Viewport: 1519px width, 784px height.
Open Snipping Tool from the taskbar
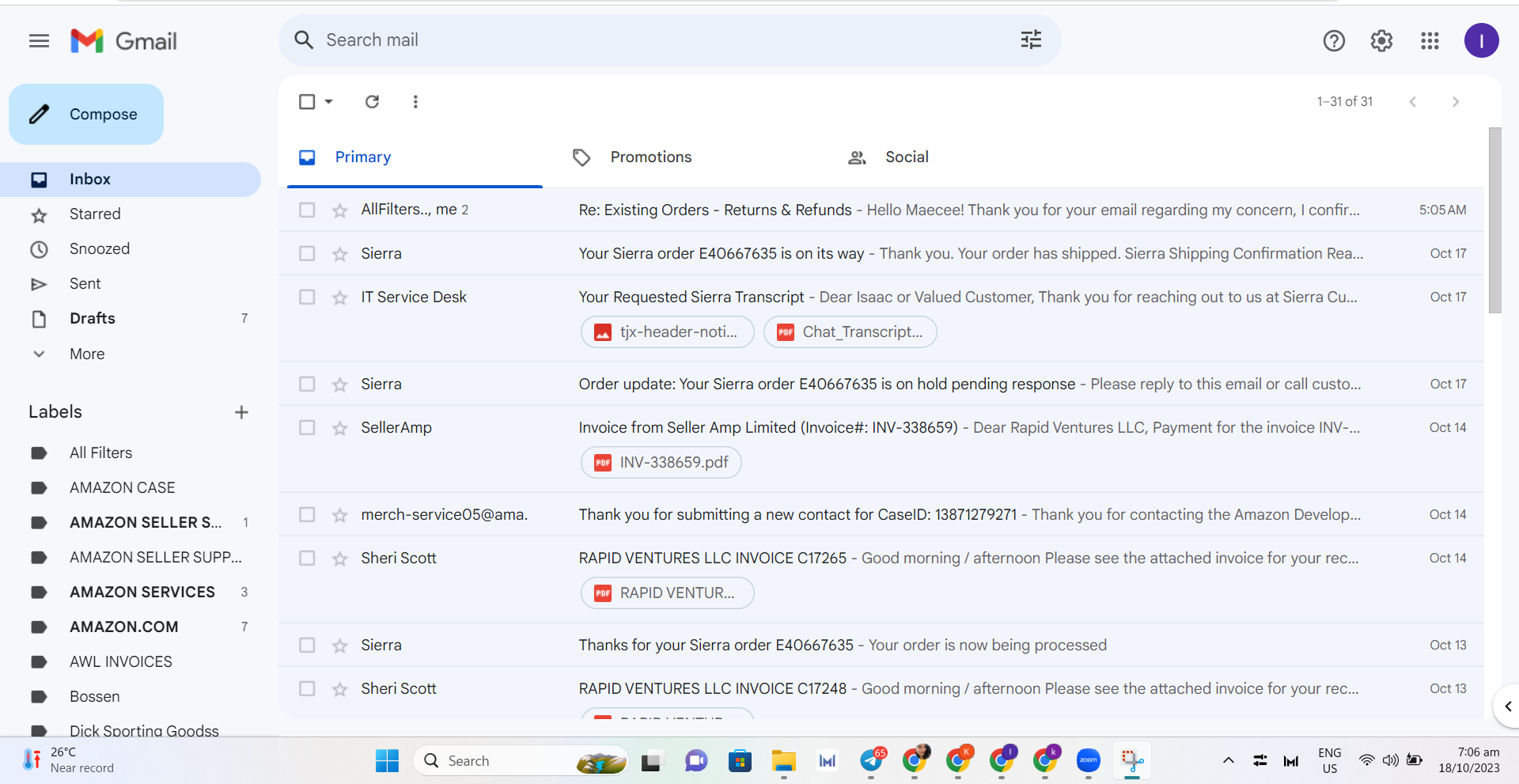tap(1132, 760)
